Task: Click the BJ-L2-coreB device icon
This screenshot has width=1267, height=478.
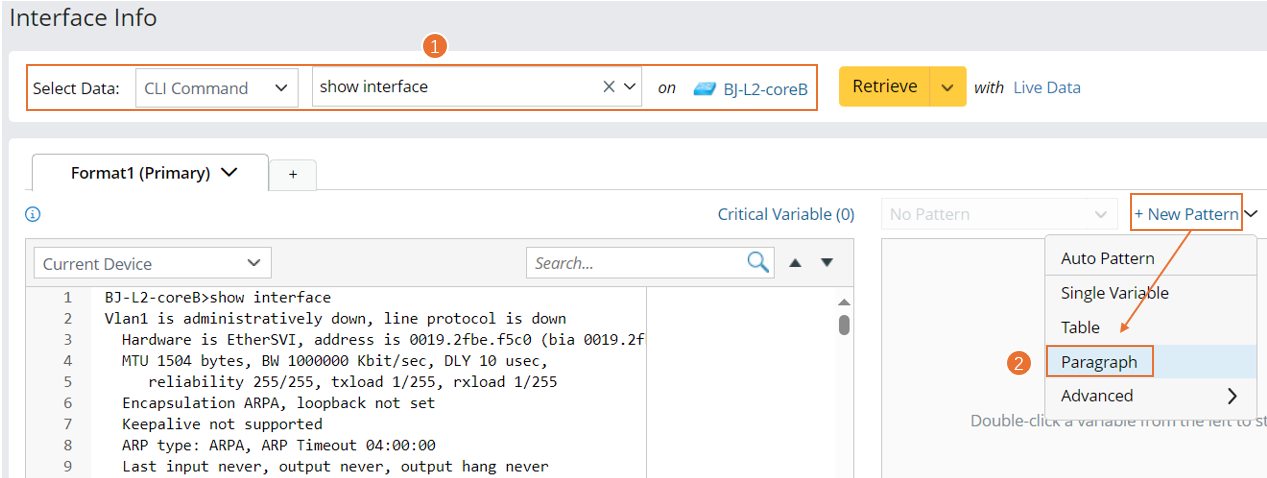Action: pos(705,88)
